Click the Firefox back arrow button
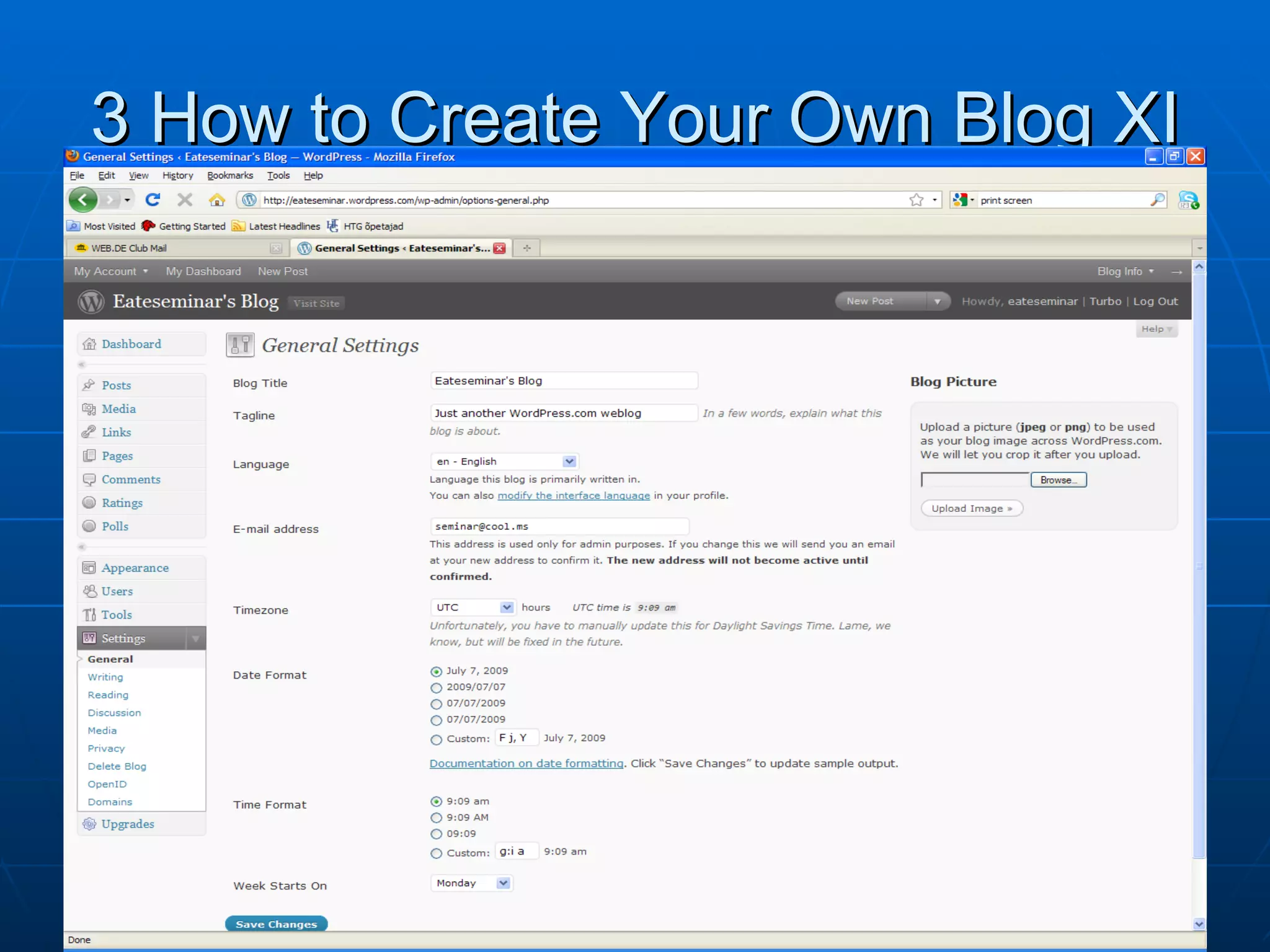The width and height of the screenshot is (1270, 952). (83, 200)
